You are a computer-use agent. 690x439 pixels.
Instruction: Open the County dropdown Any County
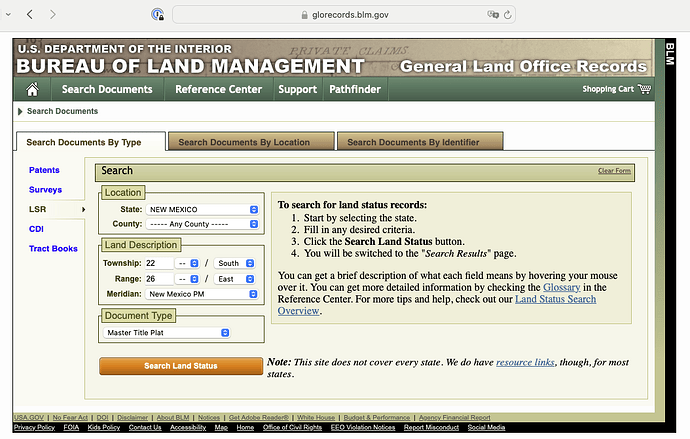[x=202, y=224]
